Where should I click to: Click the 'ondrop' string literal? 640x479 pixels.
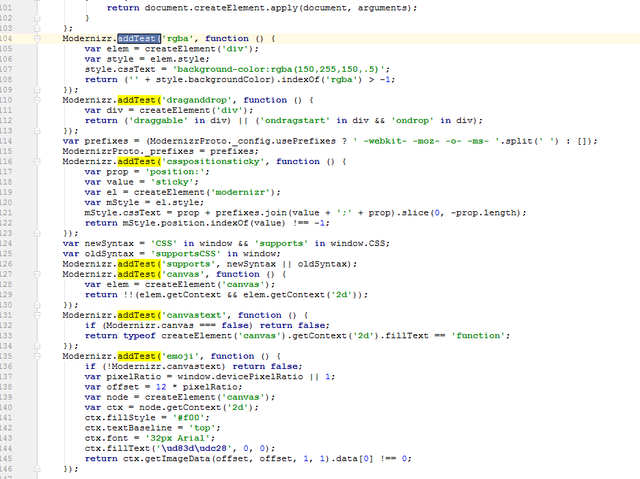(413, 120)
